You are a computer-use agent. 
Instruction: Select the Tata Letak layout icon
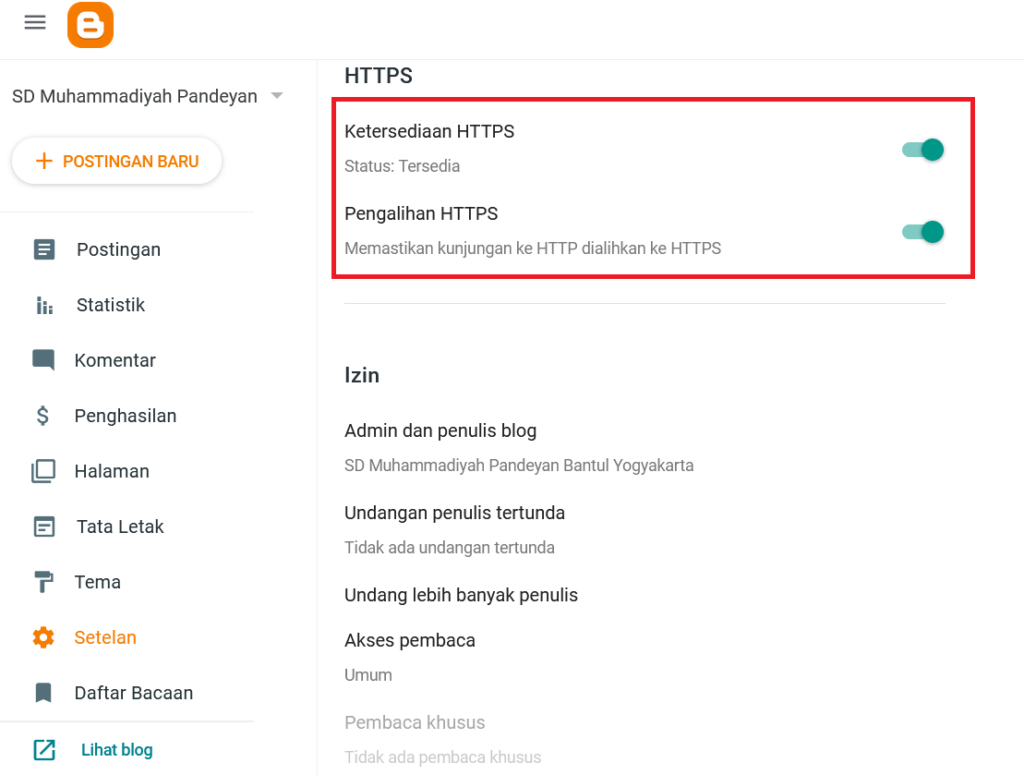tap(45, 526)
